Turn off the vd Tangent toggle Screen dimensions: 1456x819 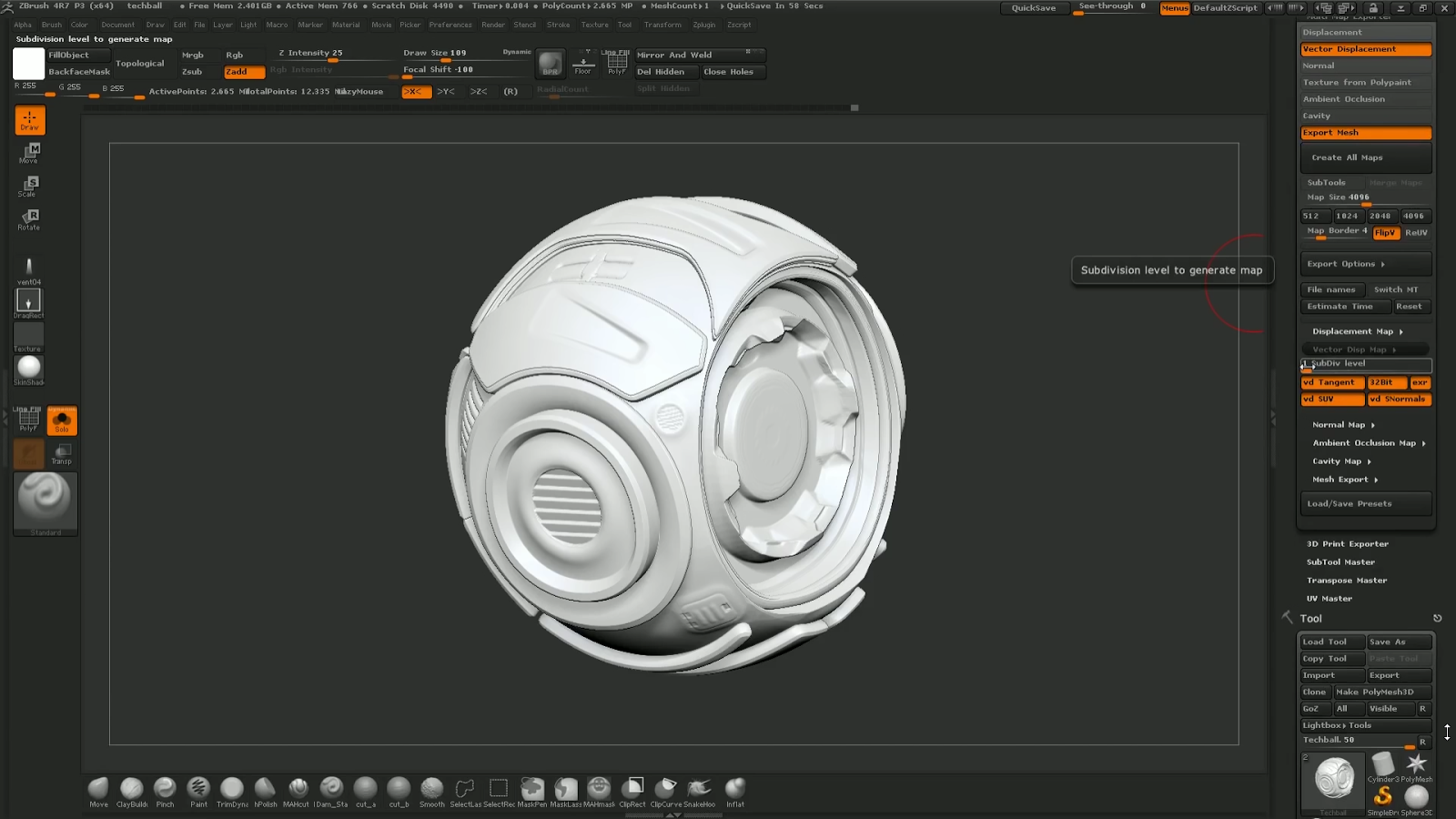point(1332,383)
